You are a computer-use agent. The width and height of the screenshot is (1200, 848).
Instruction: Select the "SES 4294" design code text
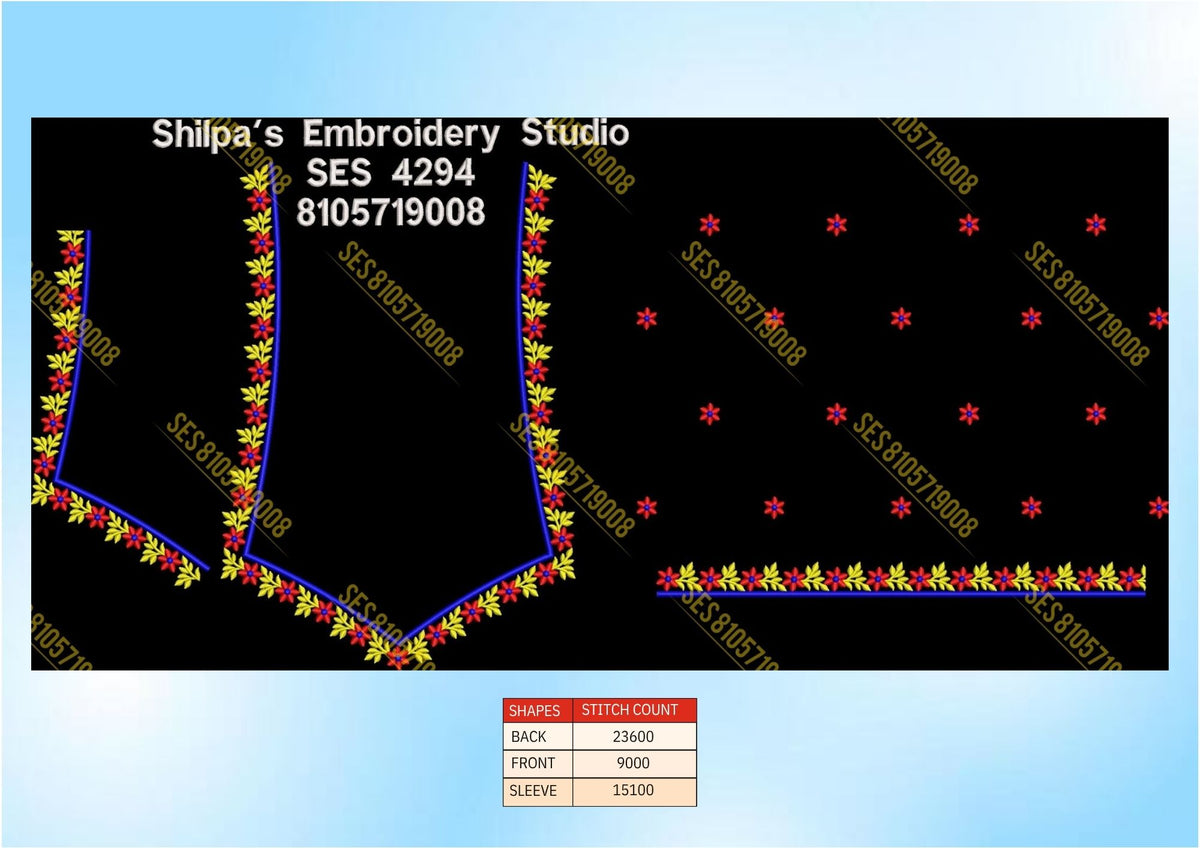point(391,173)
